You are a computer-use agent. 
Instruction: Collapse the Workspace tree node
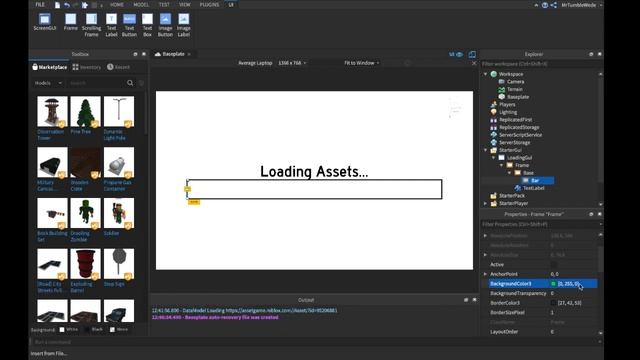485,74
